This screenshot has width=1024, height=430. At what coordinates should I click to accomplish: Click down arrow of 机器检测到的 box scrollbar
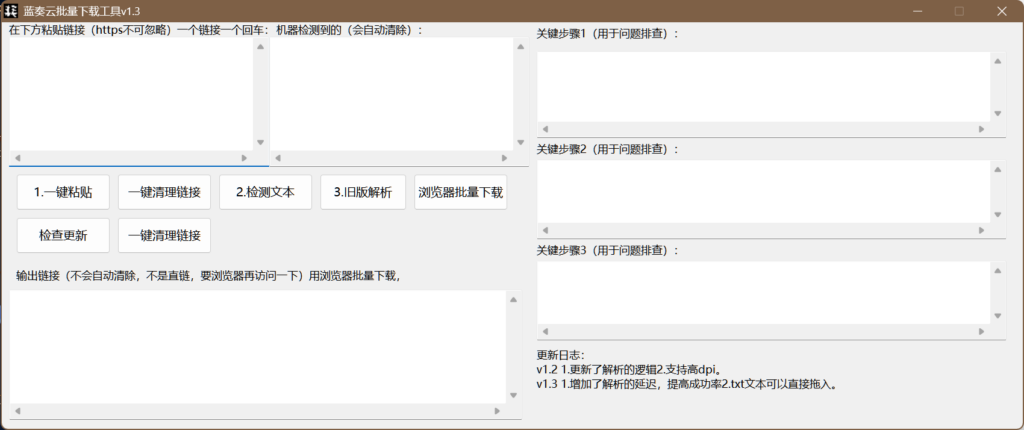[x=520, y=142]
